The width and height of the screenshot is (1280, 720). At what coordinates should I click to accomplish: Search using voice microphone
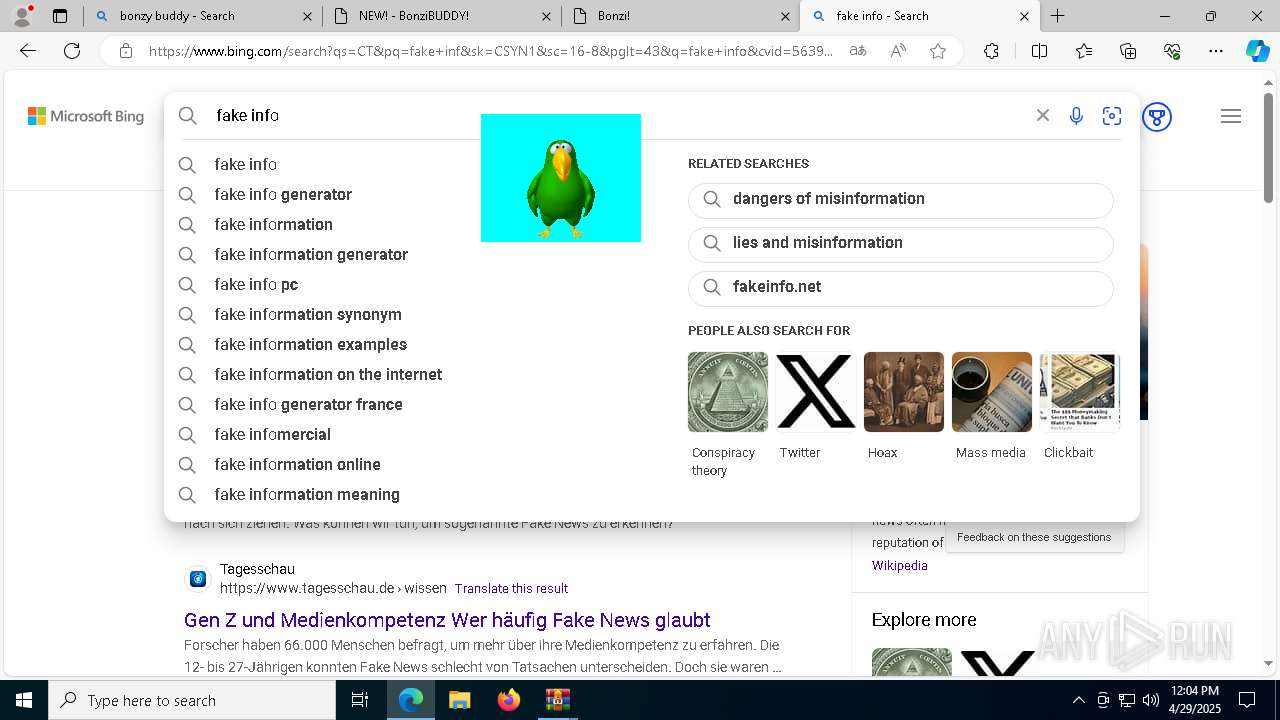1076,116
